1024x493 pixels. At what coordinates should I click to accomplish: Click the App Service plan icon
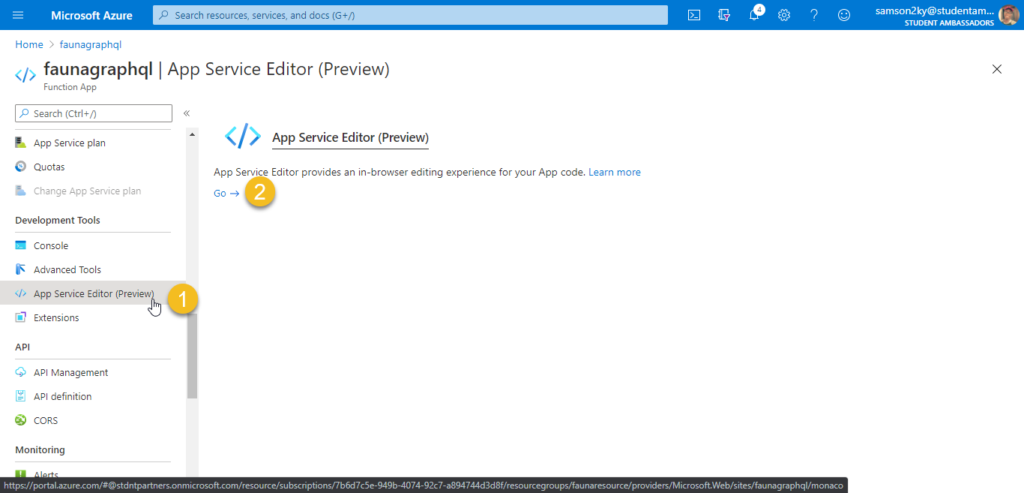(20, 142)
